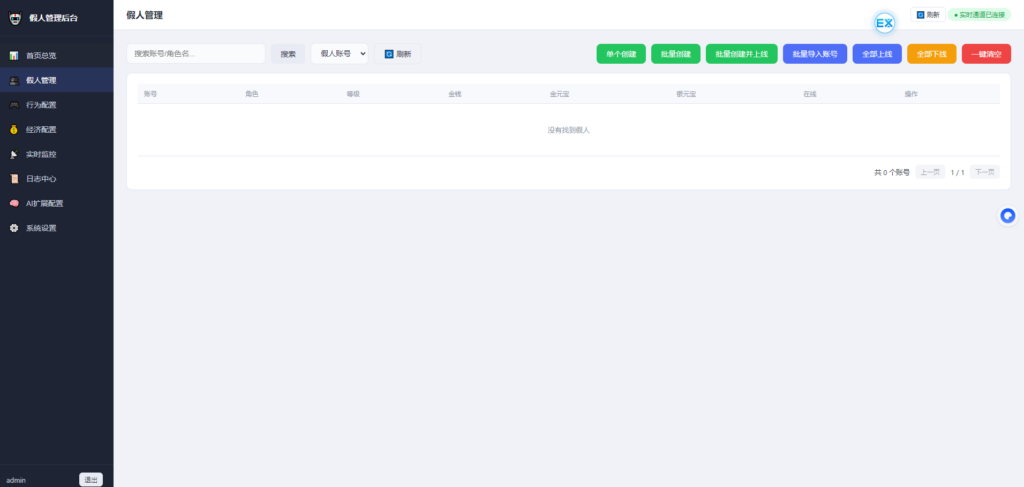Click the 角色 column header
The image size is (1024, 487).
(252, 94)
